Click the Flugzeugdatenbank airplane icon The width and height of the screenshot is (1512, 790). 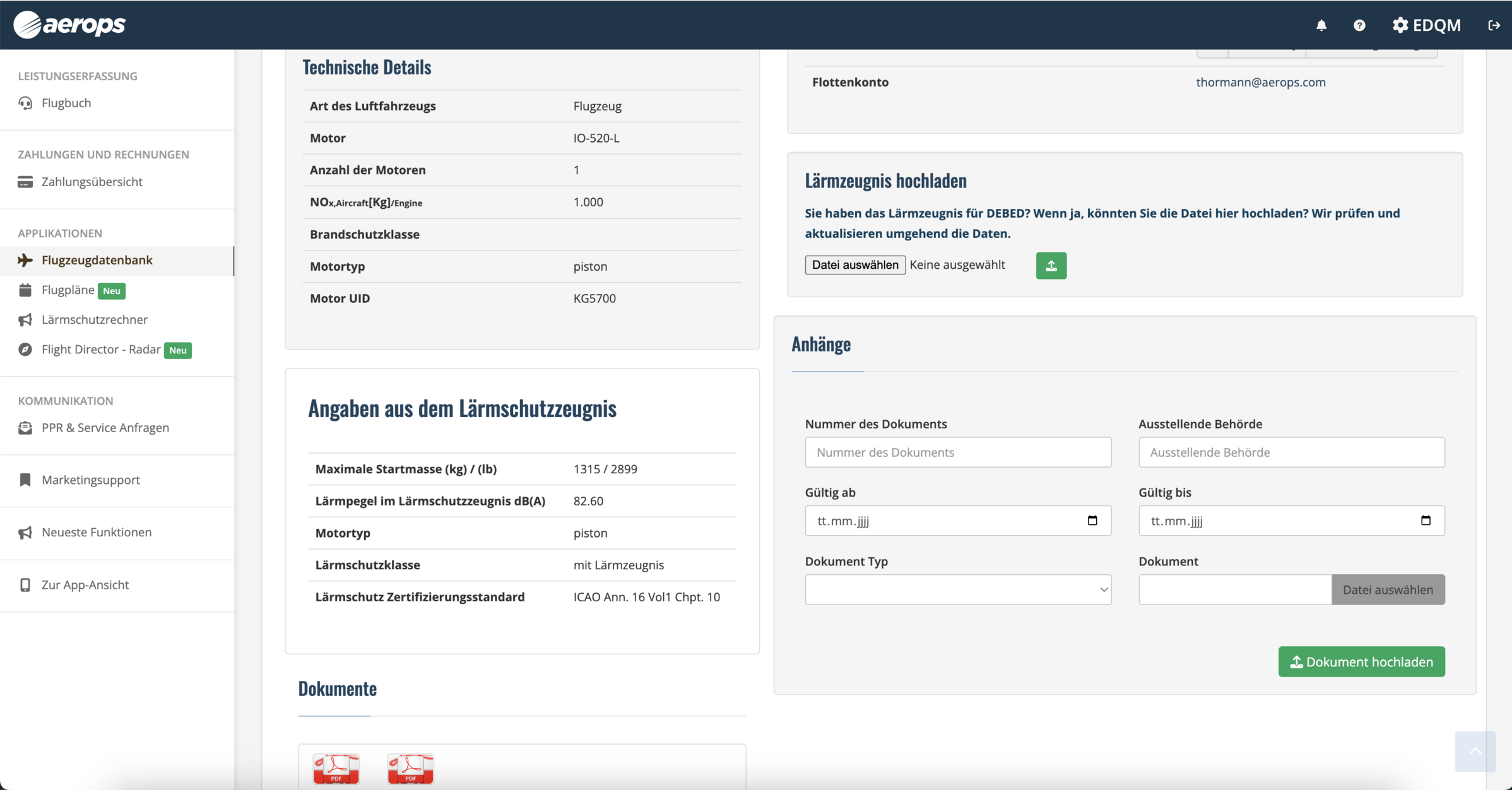(25, 260)
